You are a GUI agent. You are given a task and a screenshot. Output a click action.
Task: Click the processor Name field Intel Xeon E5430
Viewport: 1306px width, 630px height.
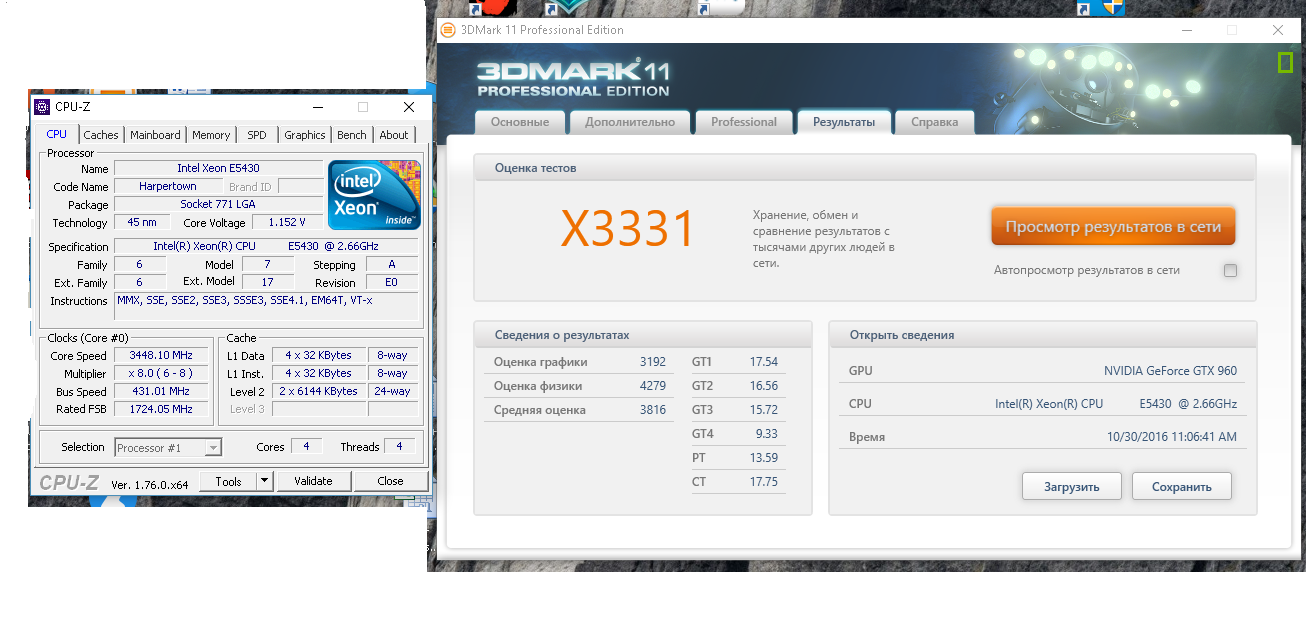click(x=218, y=168)
